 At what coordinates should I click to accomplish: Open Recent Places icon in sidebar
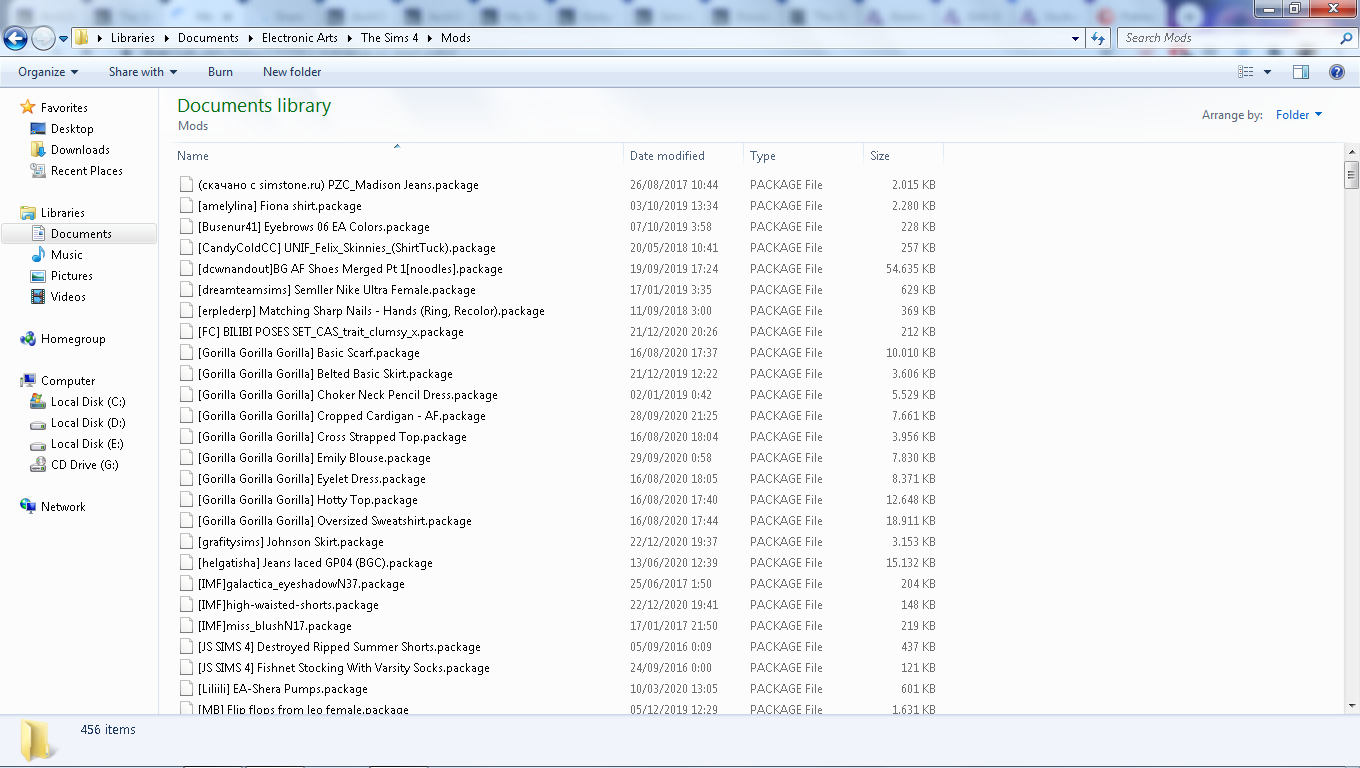(x=38, y=171)
